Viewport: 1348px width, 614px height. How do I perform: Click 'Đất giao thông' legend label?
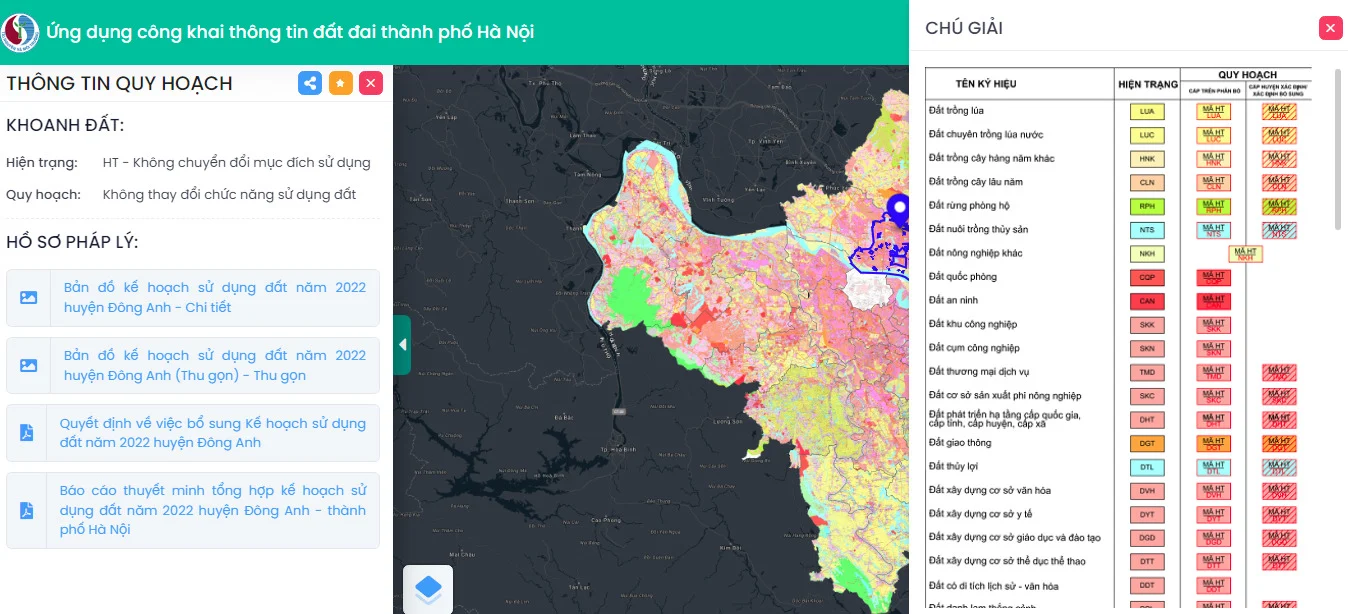pyautogui.click(x=960, y=442)
